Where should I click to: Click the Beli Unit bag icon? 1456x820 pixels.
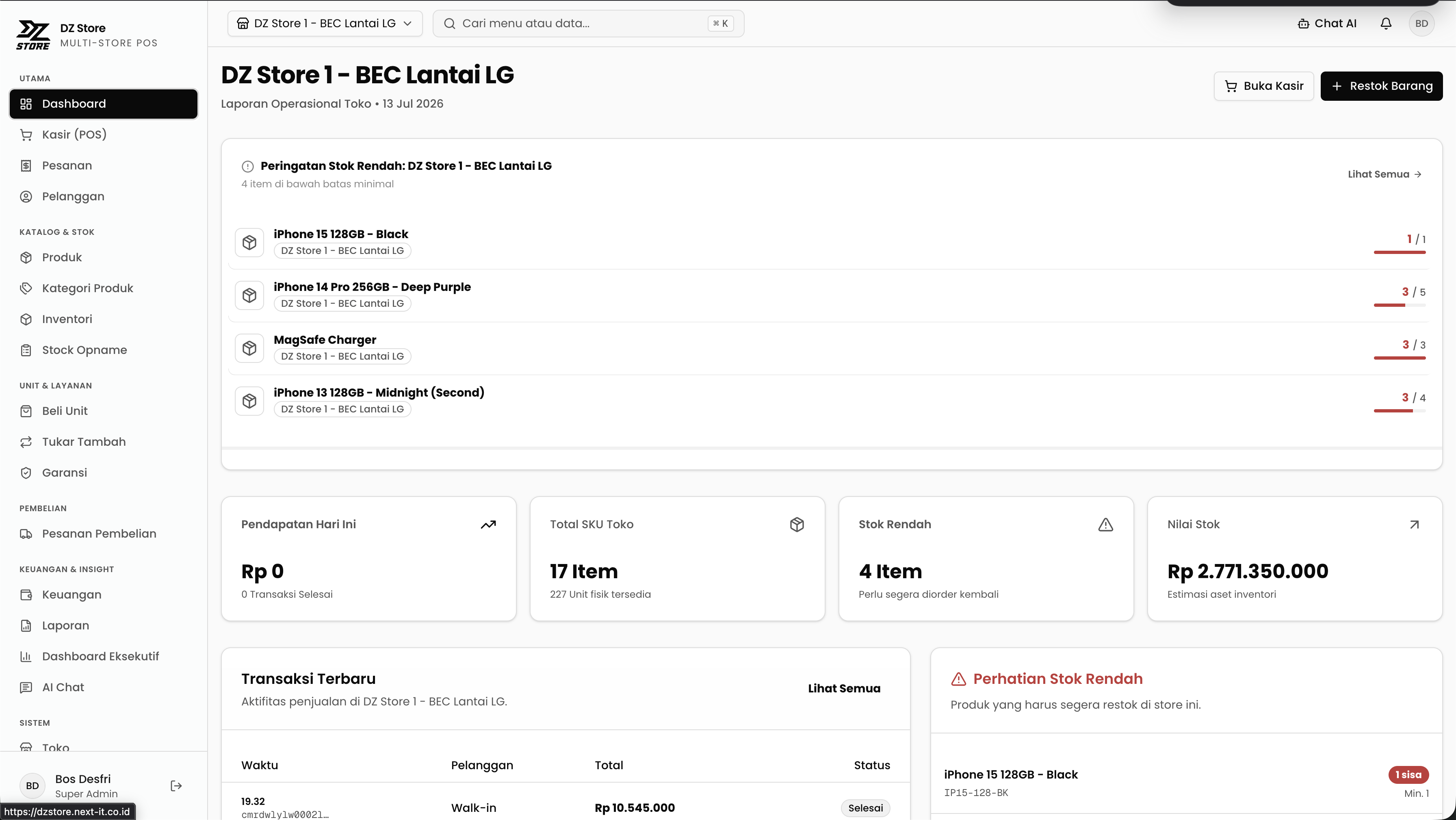click(26, 411)
